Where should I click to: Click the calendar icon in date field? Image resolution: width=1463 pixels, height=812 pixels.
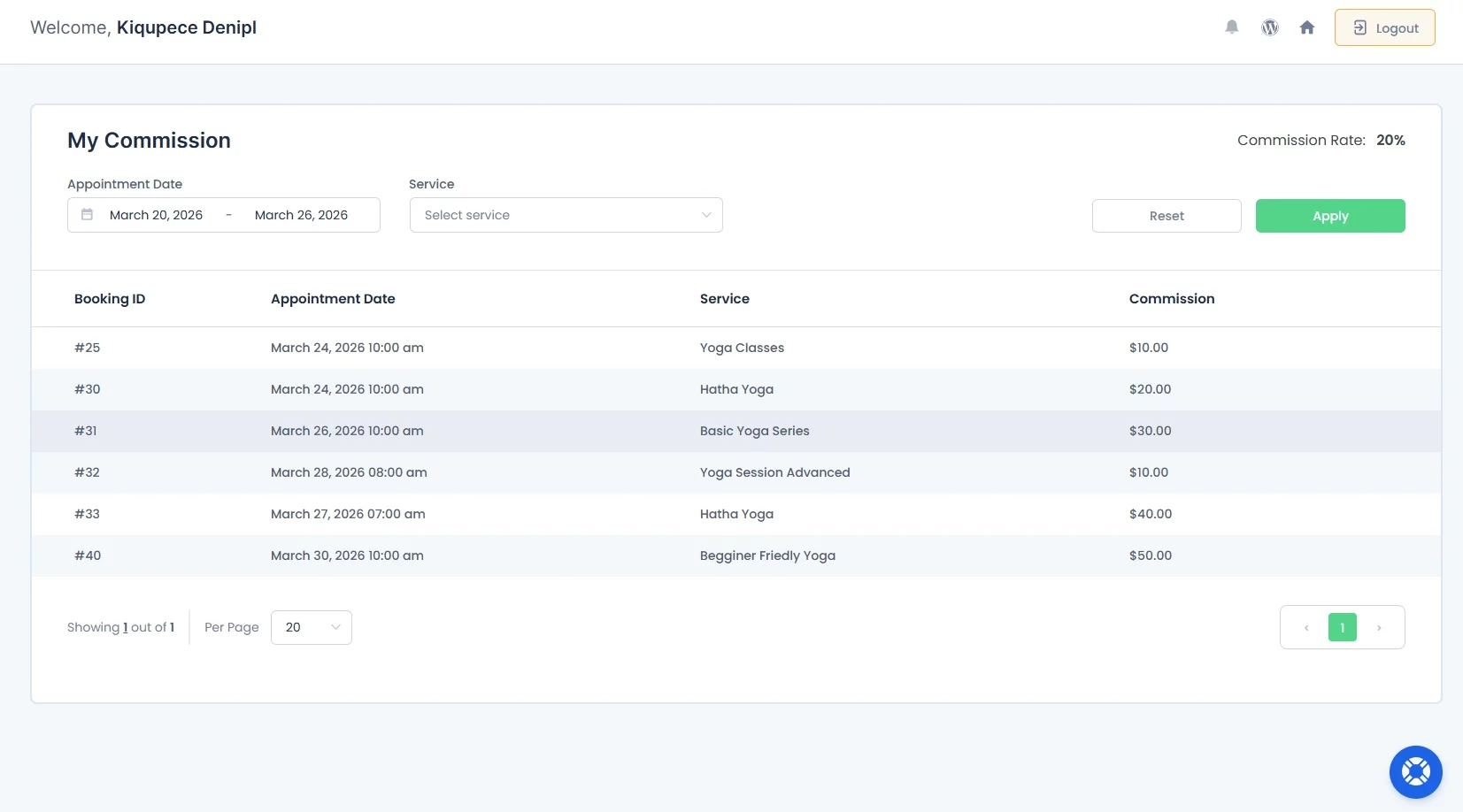[88, 215]
